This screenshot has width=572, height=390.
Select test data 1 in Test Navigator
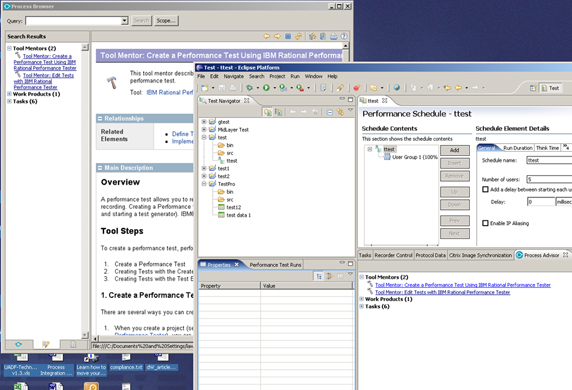[x=239, y=215]
